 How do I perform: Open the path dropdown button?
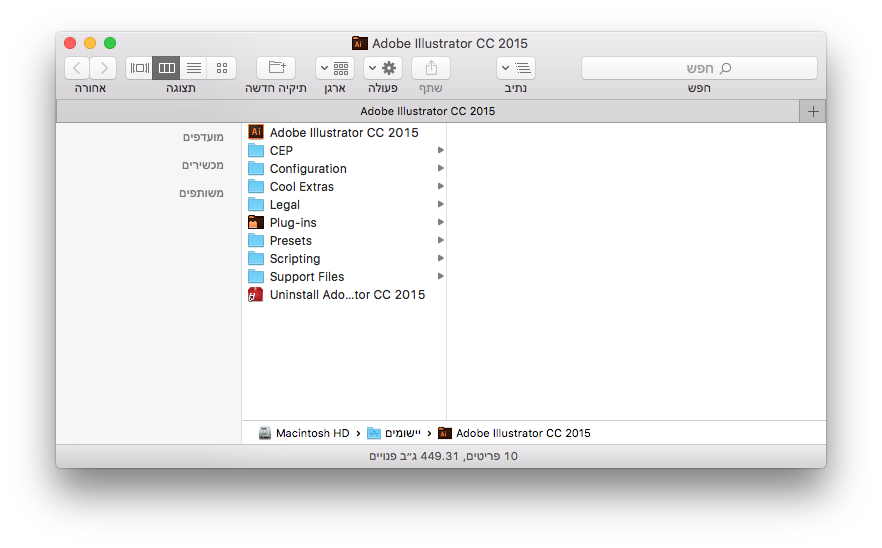[x=516, y=68]
